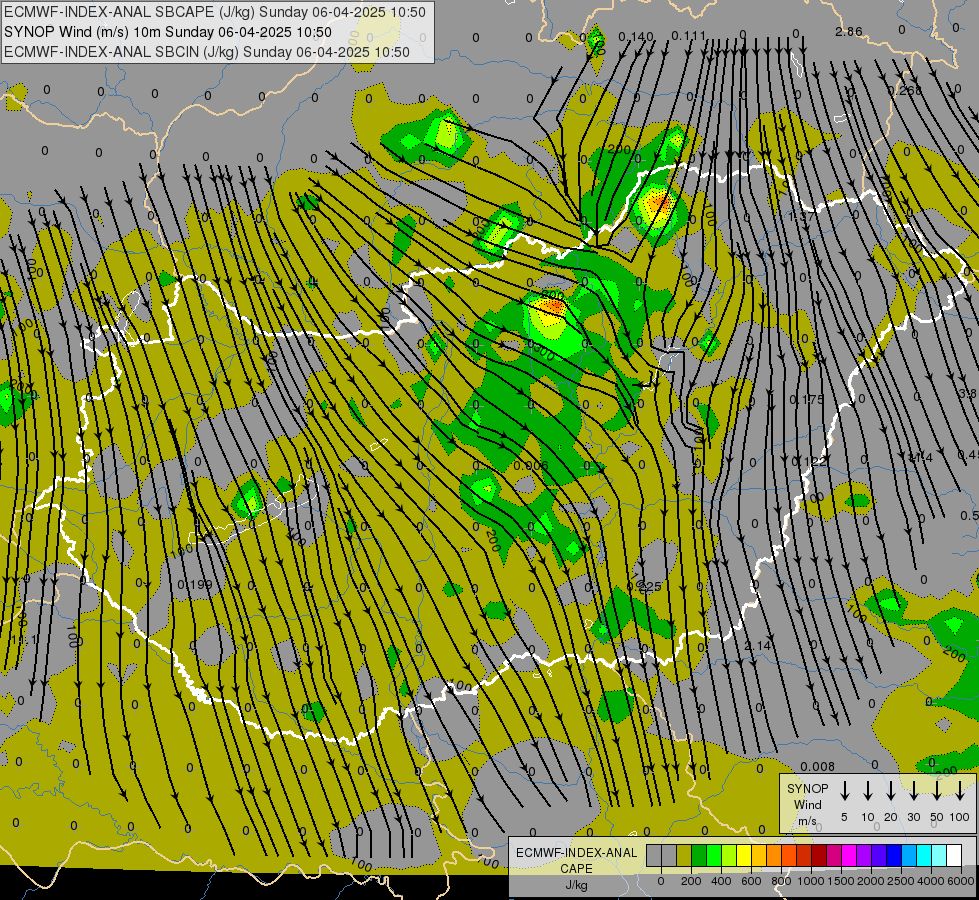Click the 2.86 value on the map
979x900 pixels.
click(x=849, y=31)
